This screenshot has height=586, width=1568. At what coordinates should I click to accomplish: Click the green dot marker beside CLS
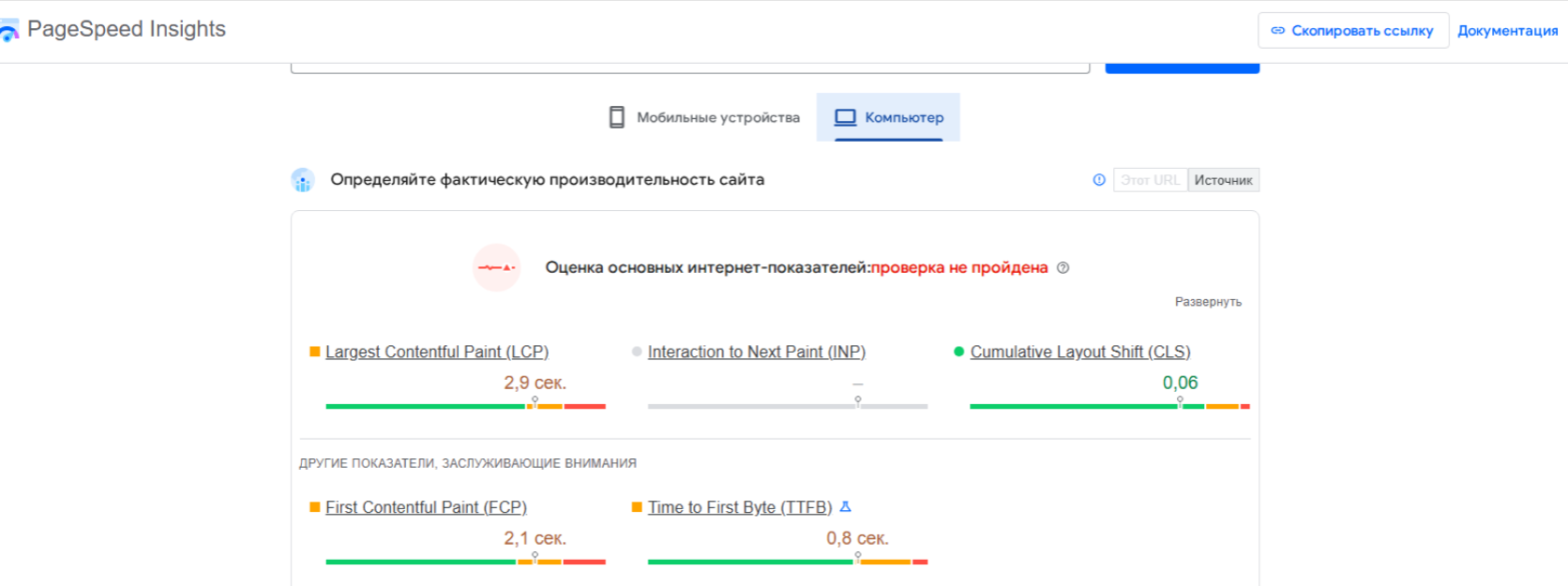click(958, 352)
